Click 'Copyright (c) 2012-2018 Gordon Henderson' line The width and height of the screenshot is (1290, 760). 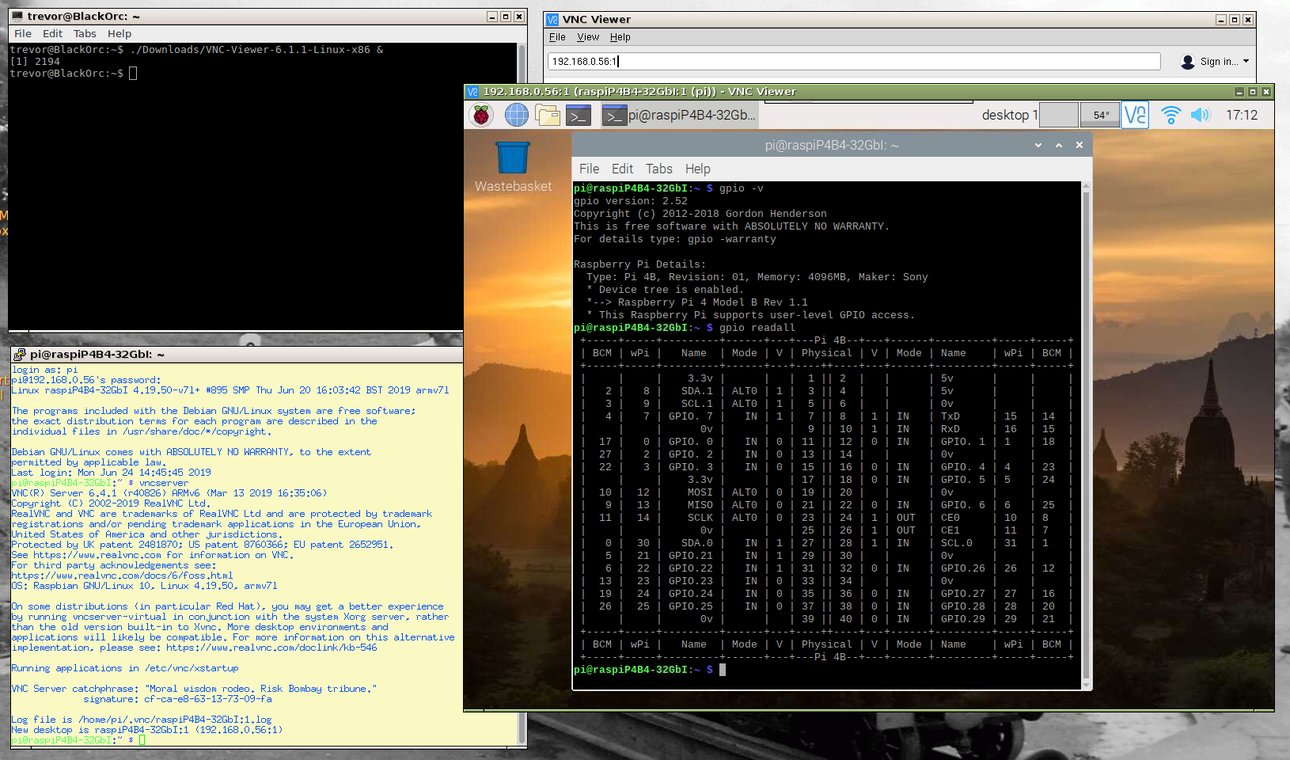pyautogui.click(x=701, y=214)
